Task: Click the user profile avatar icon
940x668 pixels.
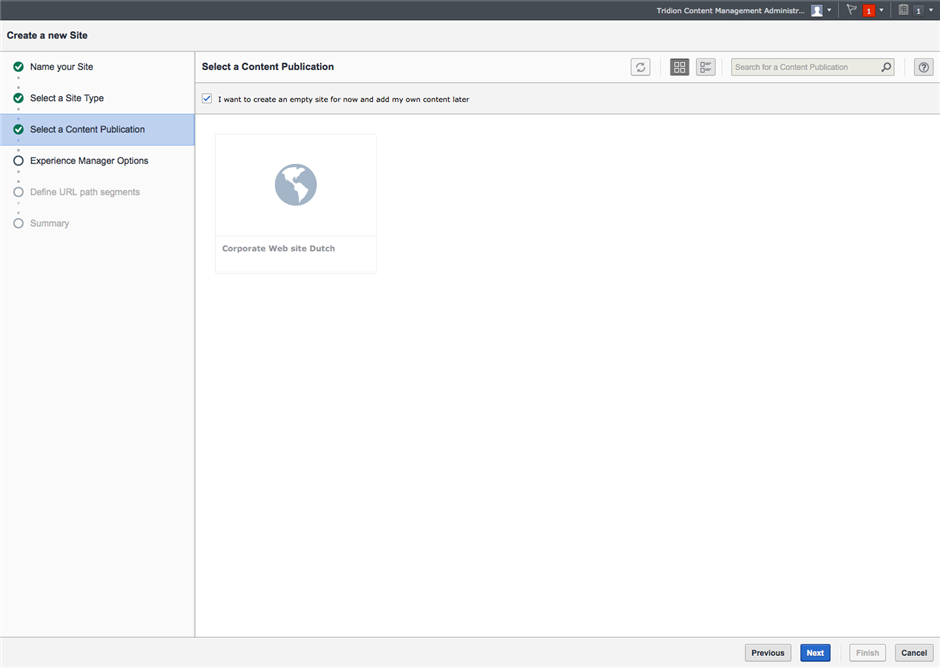Action: [817, 10]
